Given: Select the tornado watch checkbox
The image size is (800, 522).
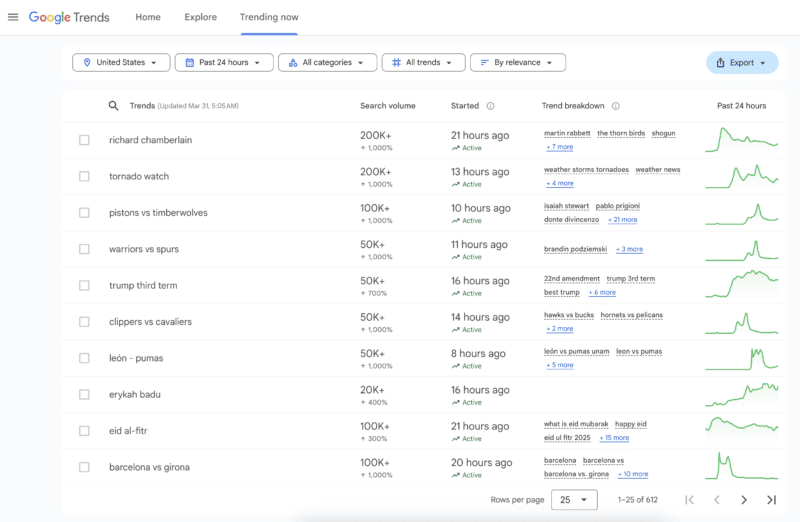Looking at the screenshot, I should [x=84, y=176].
